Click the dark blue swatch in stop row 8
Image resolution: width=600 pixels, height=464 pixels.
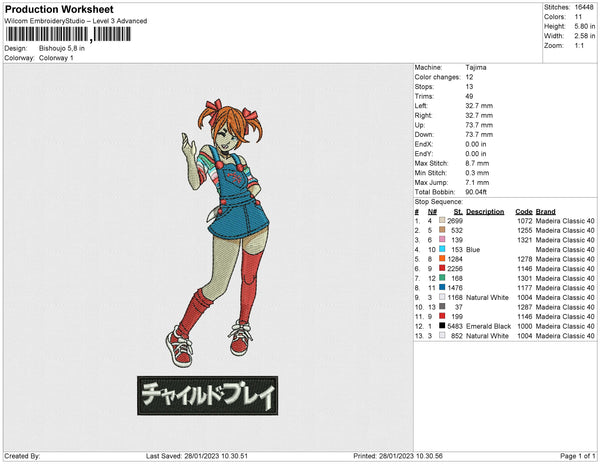(442, 287)
